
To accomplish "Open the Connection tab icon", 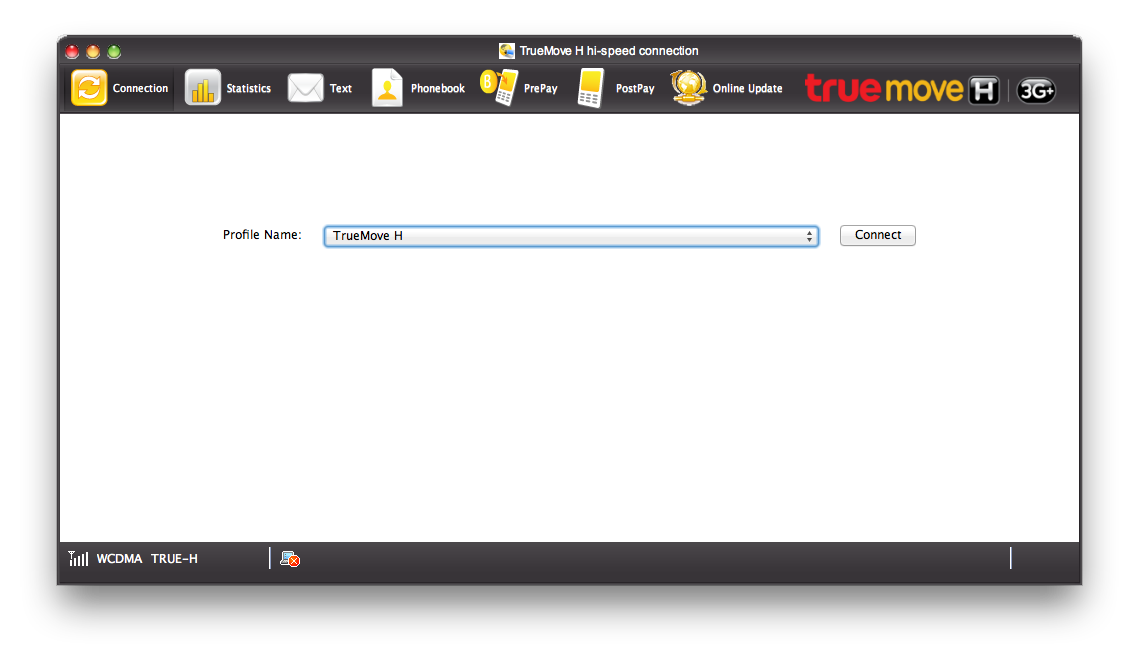I will 89,88.
